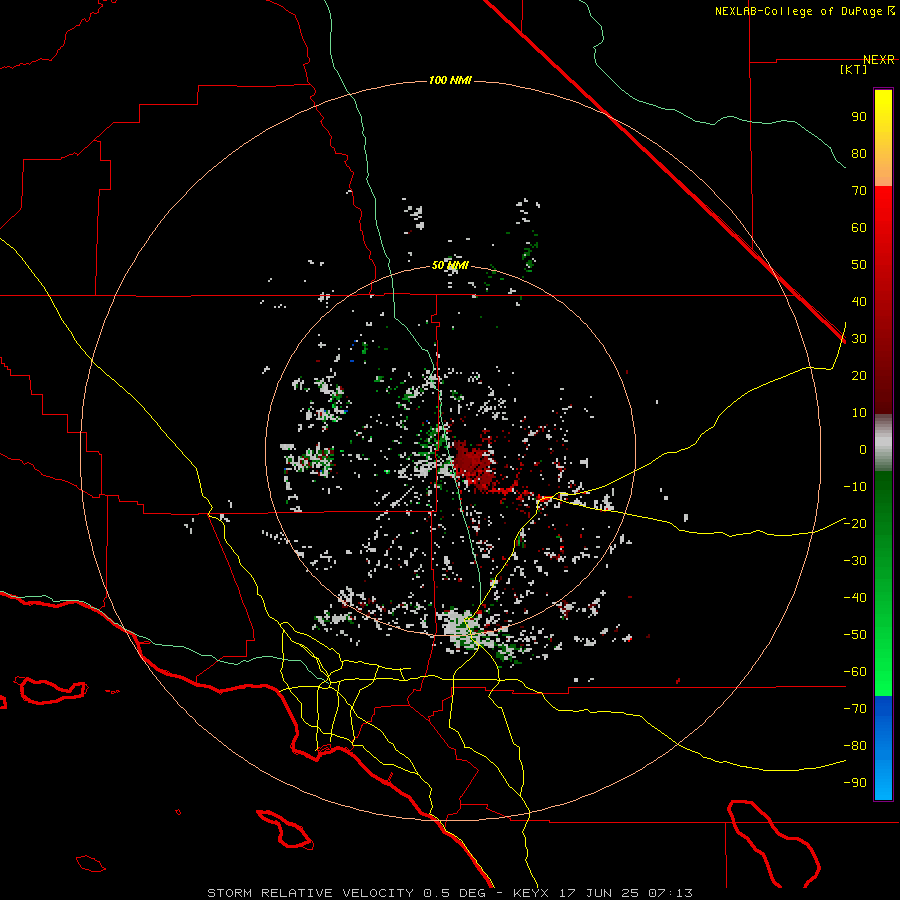Click the NEXR label above the scale
This screenshot has height=900, width=900.
878,60
